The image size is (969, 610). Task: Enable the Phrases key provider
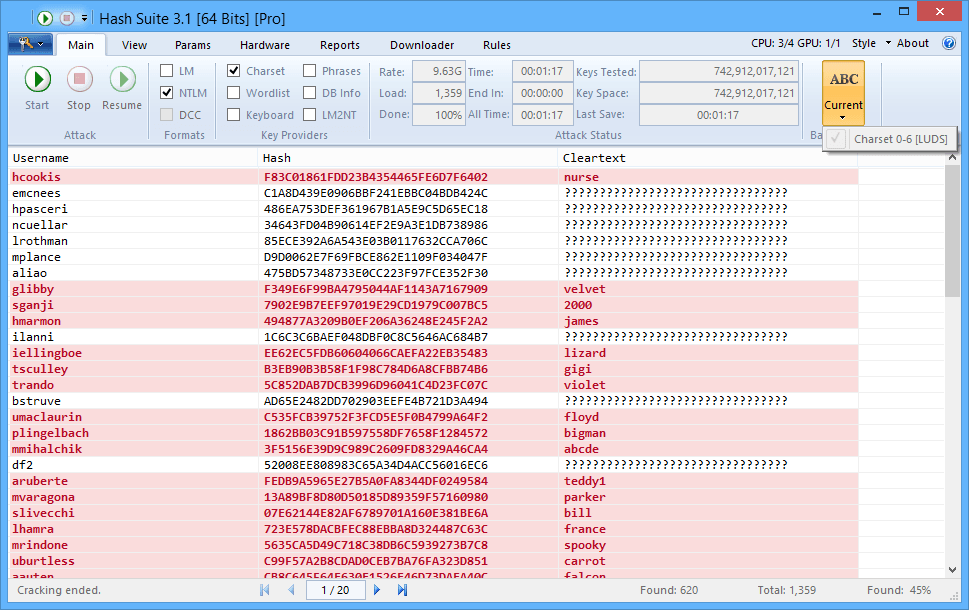tap(310, 71)
